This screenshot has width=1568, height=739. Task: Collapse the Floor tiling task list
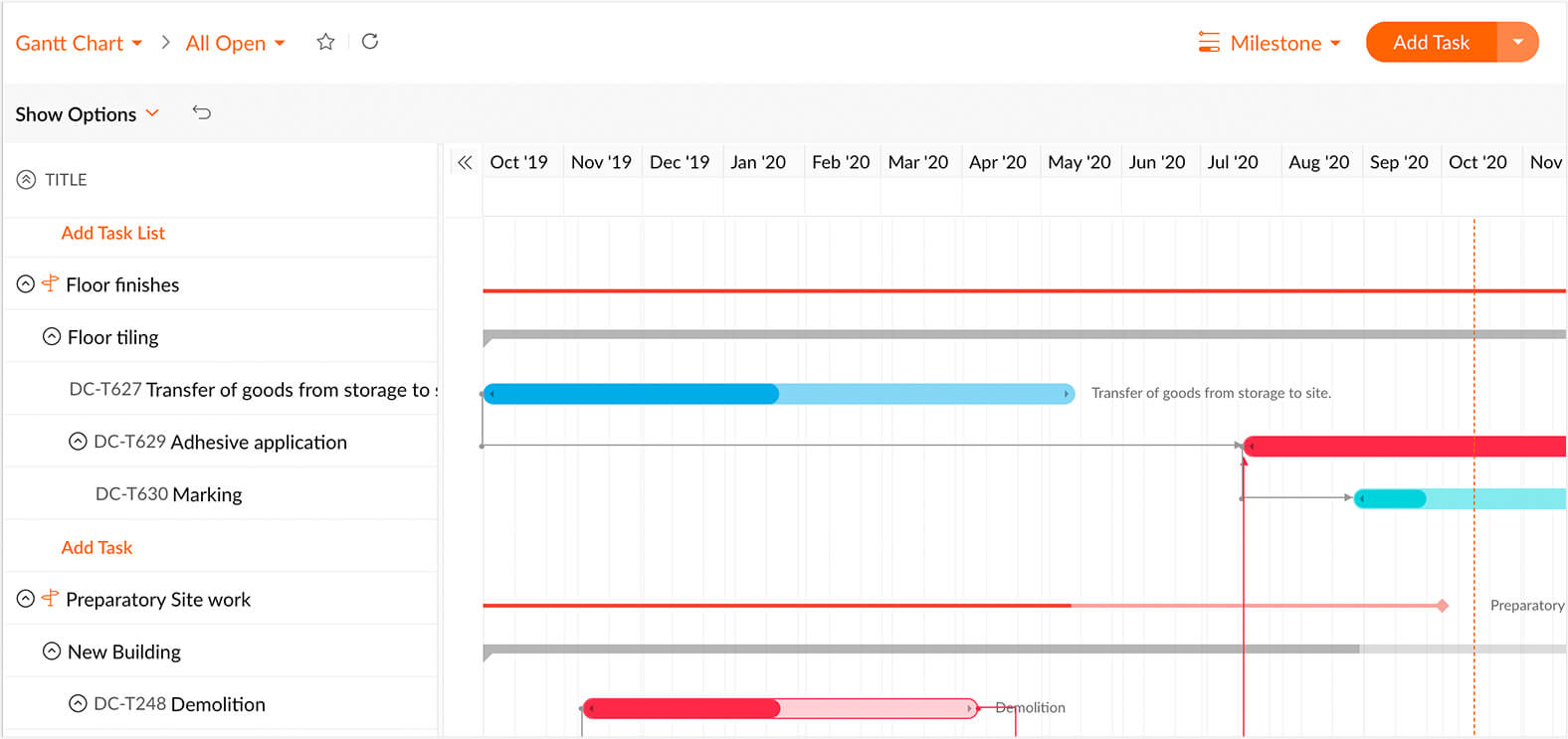(52, 337)
